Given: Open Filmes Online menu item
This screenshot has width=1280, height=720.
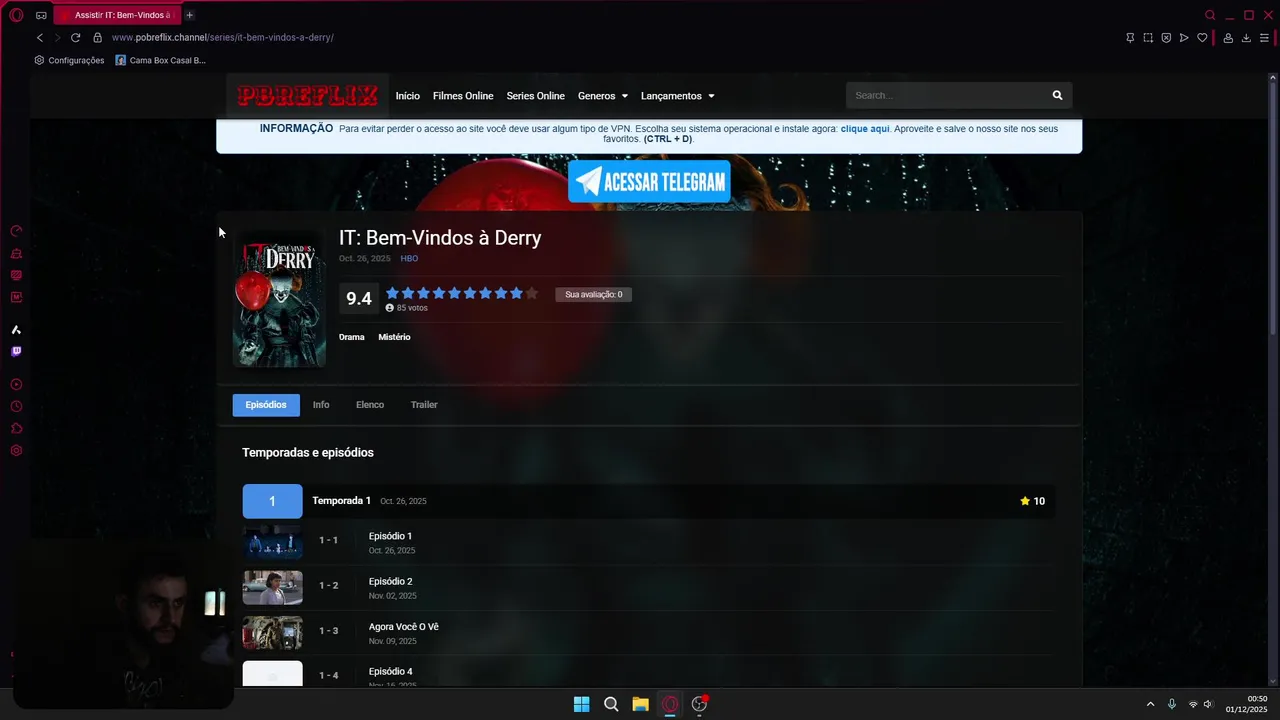Looking at the screenshot, I should pyautogui.click(x=463, y=96).
